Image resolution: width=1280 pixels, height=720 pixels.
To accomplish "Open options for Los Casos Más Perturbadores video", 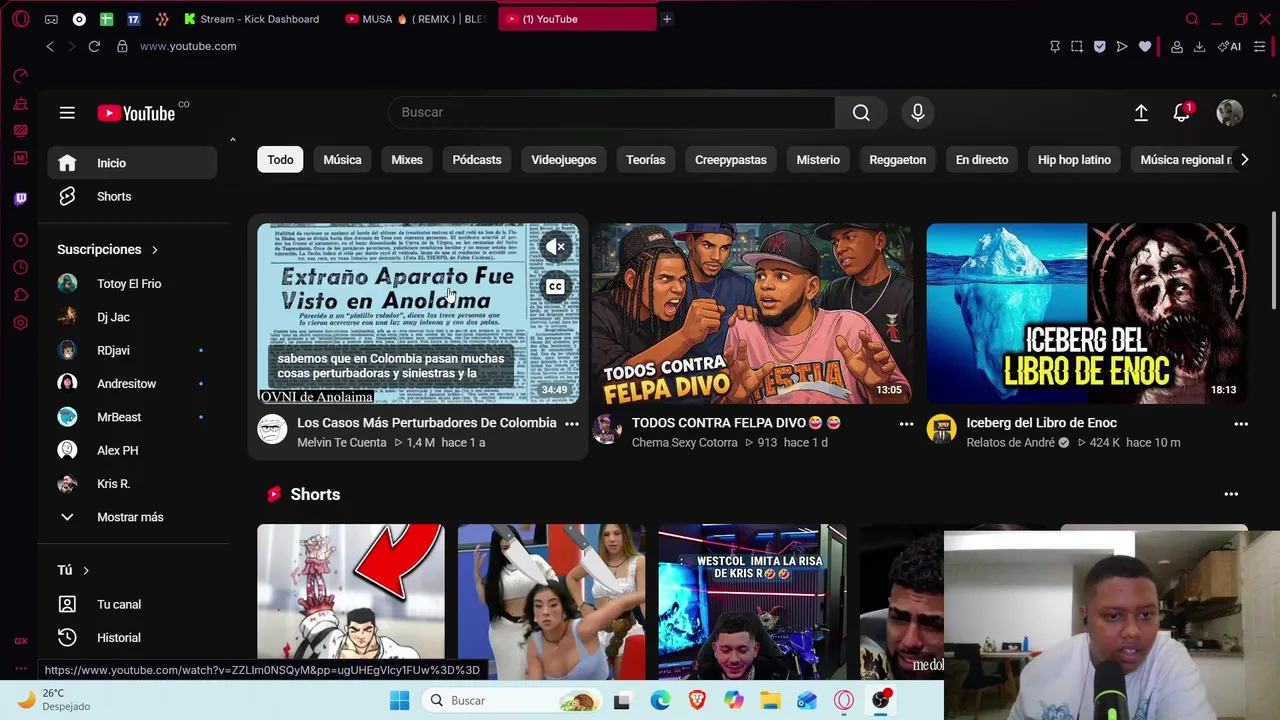I will 572,424.
